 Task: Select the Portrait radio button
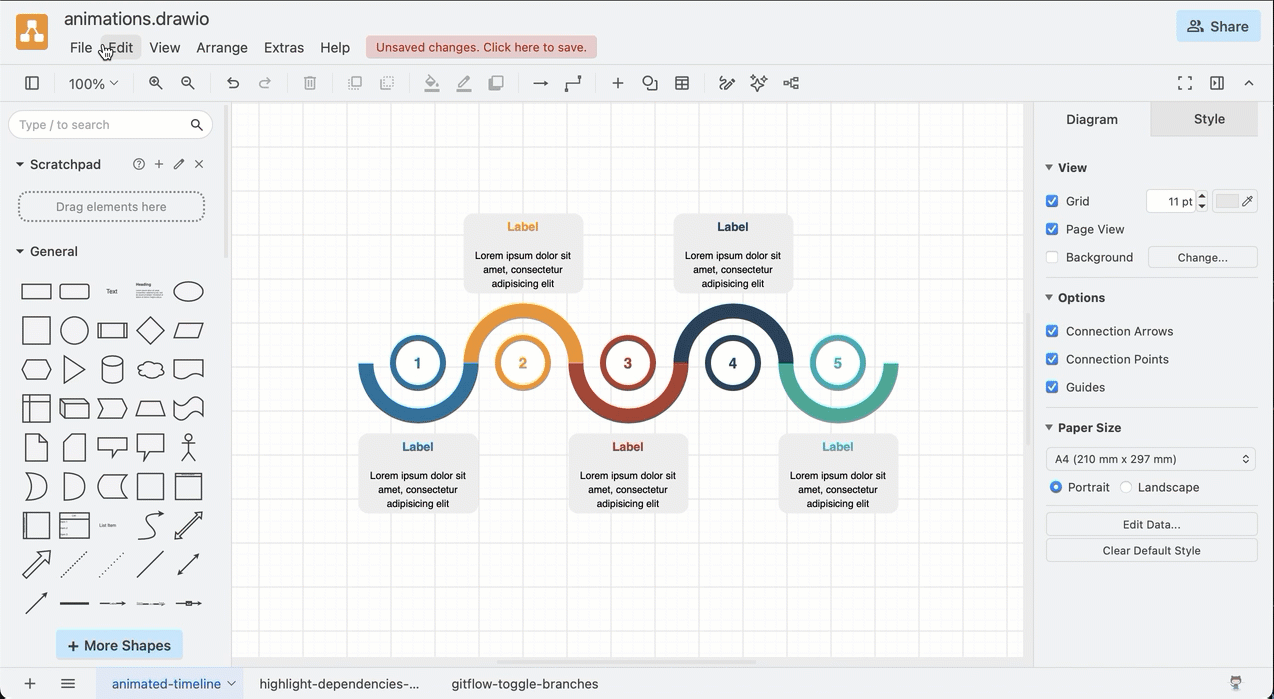pos(1056,487)
